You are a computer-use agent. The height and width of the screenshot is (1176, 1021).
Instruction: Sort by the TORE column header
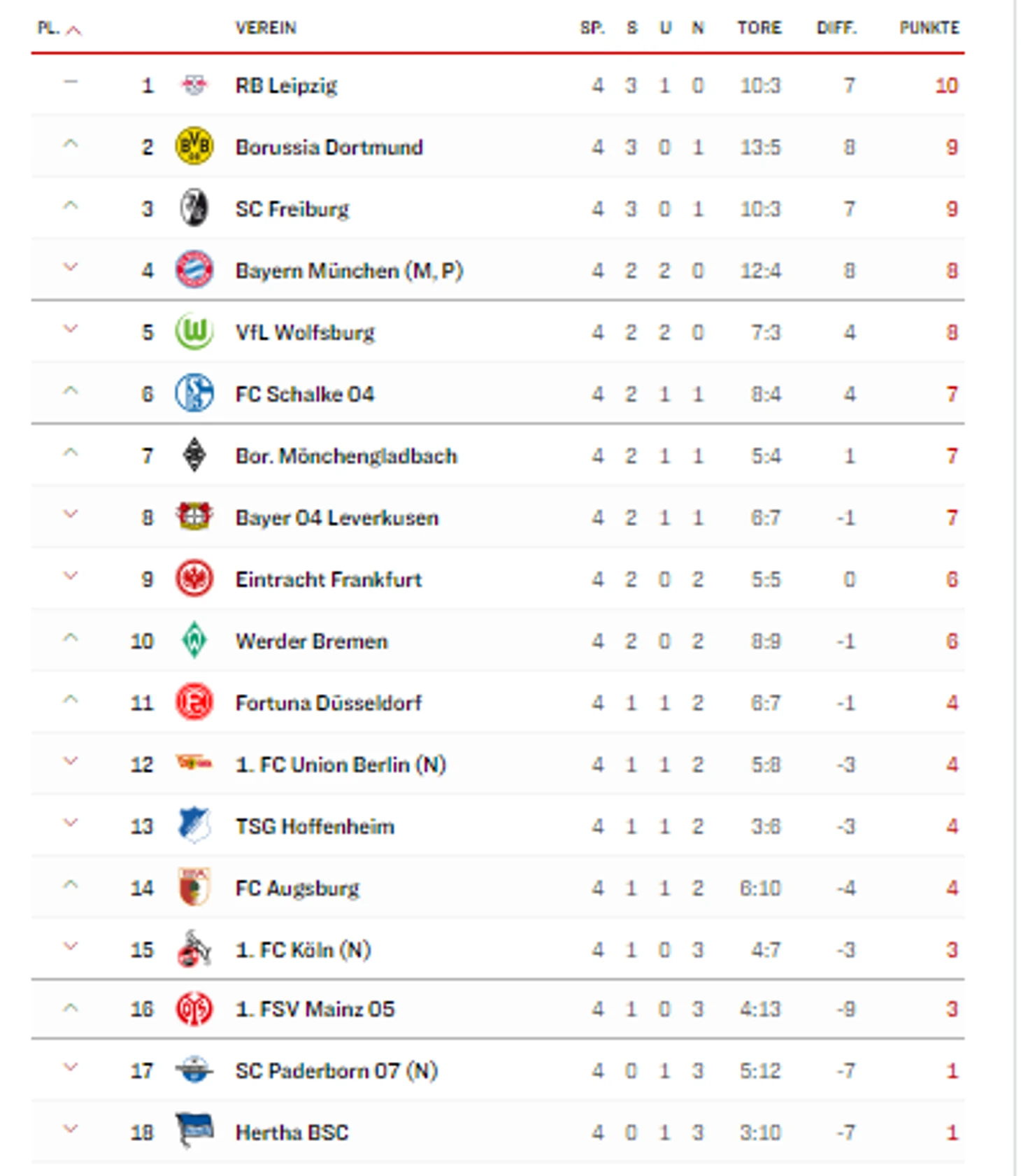pyautogui.click(x=759, y=28)
